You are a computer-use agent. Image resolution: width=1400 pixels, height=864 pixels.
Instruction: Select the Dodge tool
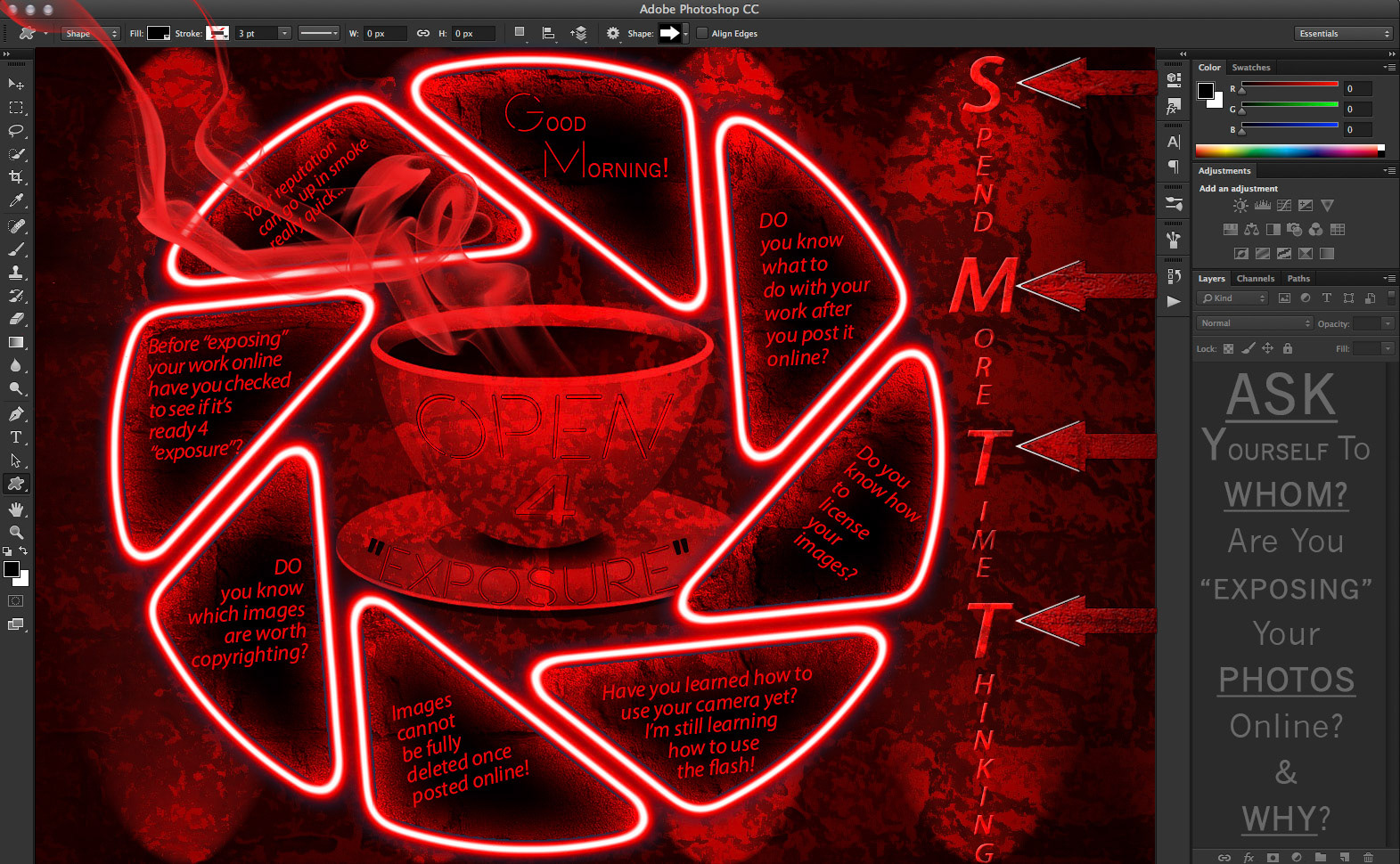pyautogui.click(x=16, y=388)
